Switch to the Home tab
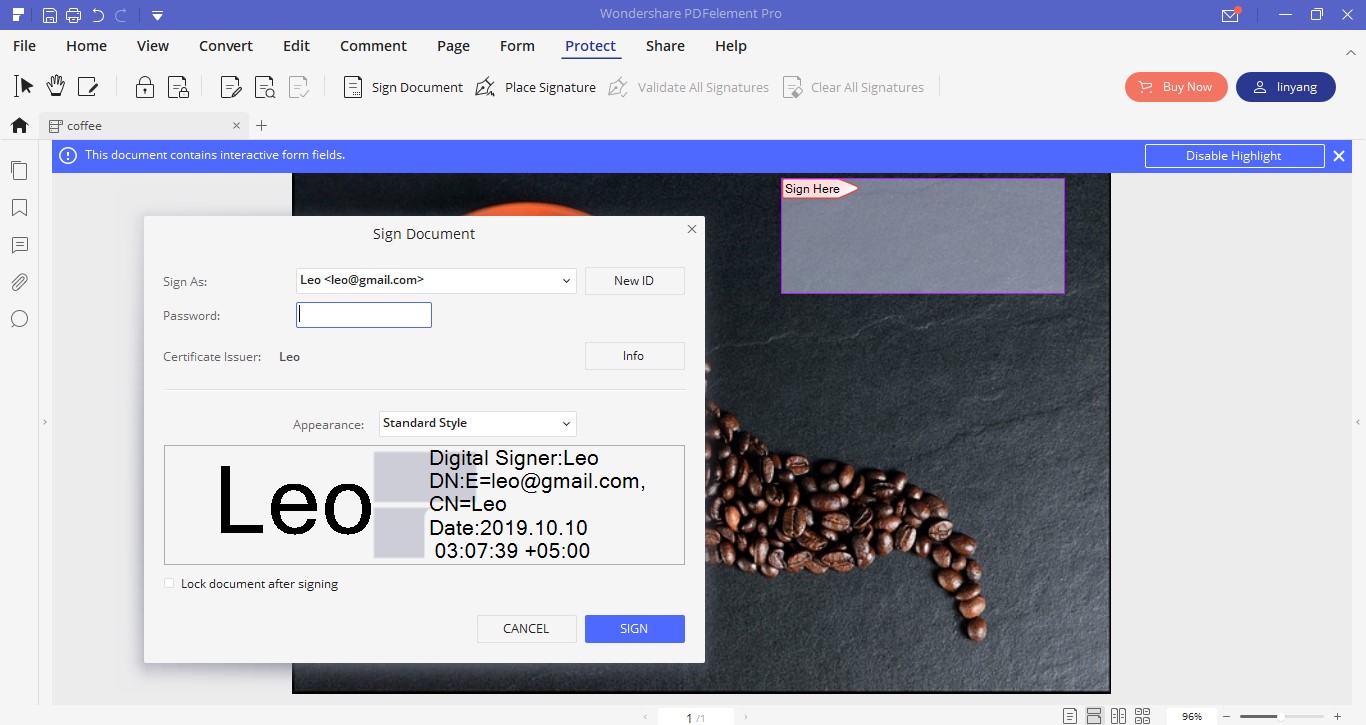The height and width of the screenshot is (725, 1366). tap(86, 46)
